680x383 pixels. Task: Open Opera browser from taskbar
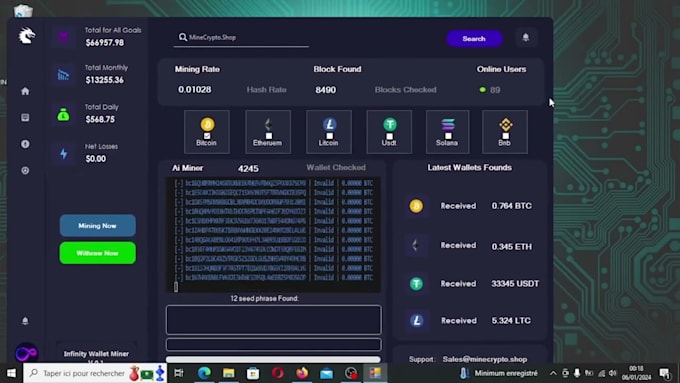[278, 373]
